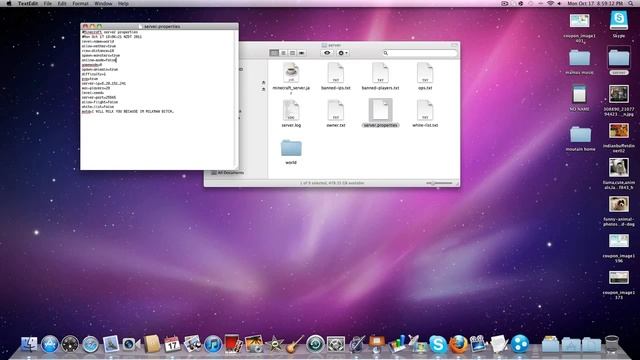Image resolution: width=640 pixels, height=360 pixels.
Task: Open System Preferences in the Dock
Action: [336, 344]
